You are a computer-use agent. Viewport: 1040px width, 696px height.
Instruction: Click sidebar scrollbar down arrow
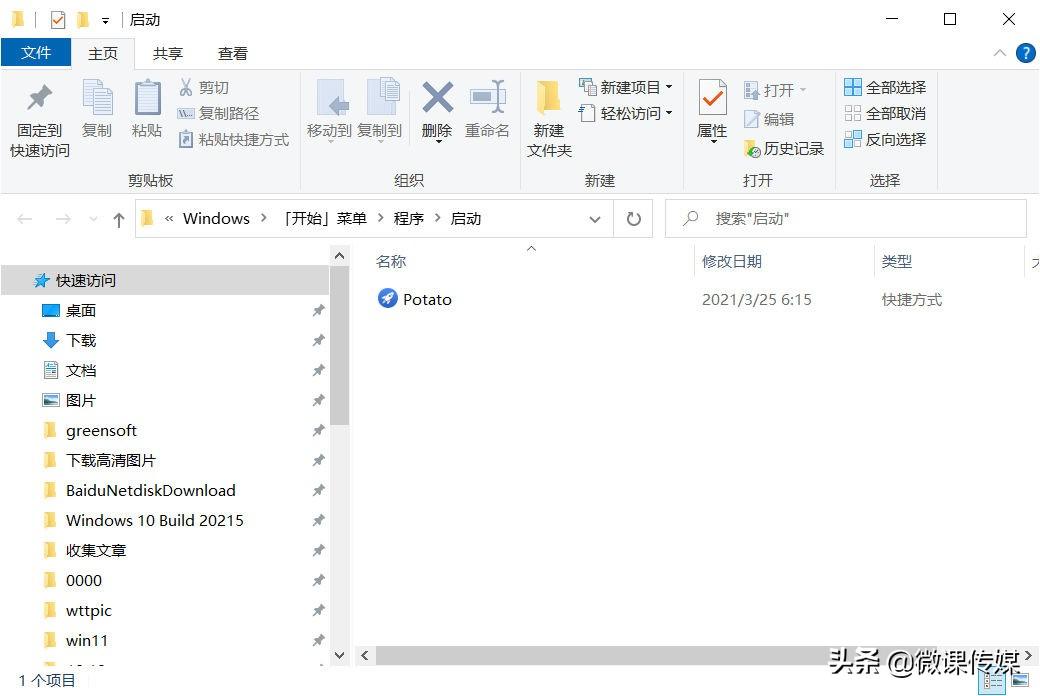[x=340, y=656]
